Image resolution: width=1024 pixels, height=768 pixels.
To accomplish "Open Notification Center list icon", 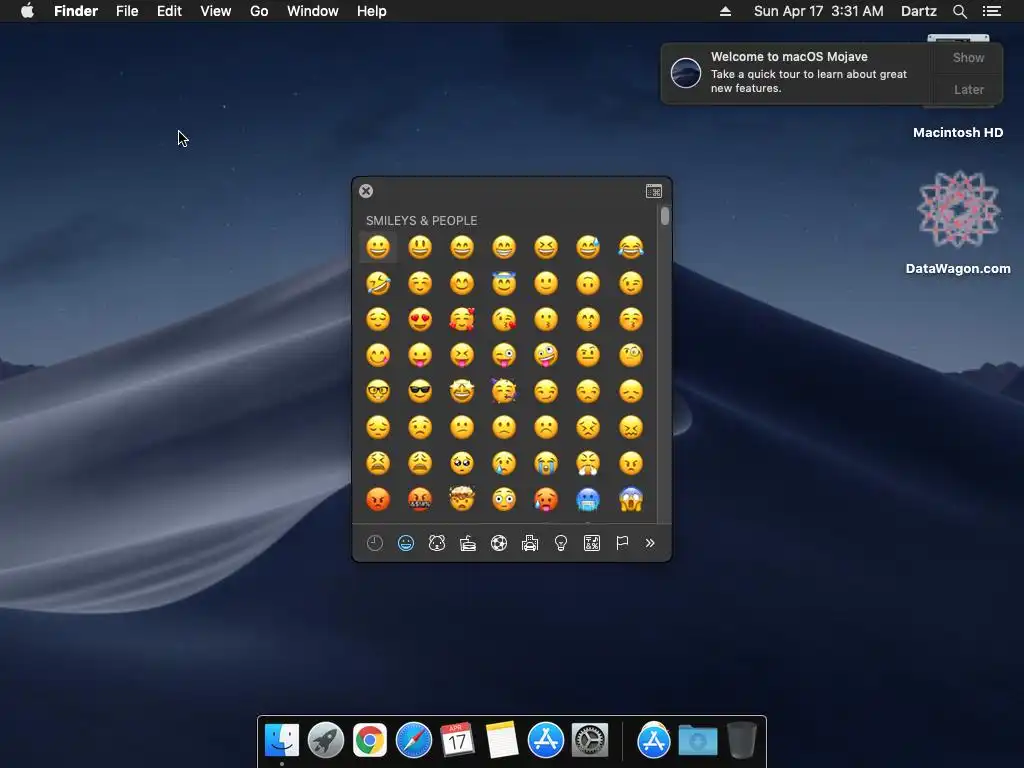I will (x=991, y=11).
